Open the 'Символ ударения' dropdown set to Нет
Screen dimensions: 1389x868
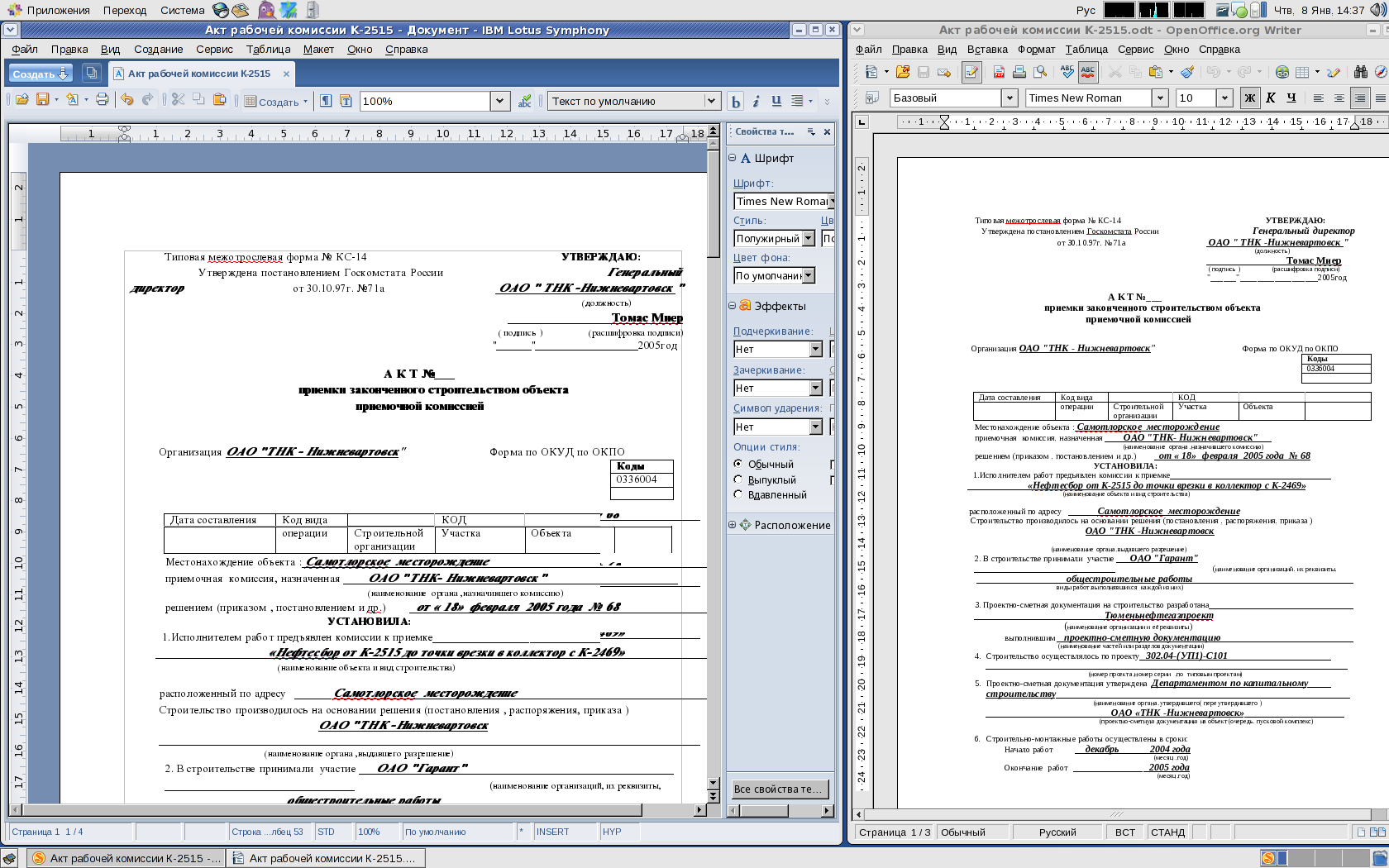pos(816,427)
